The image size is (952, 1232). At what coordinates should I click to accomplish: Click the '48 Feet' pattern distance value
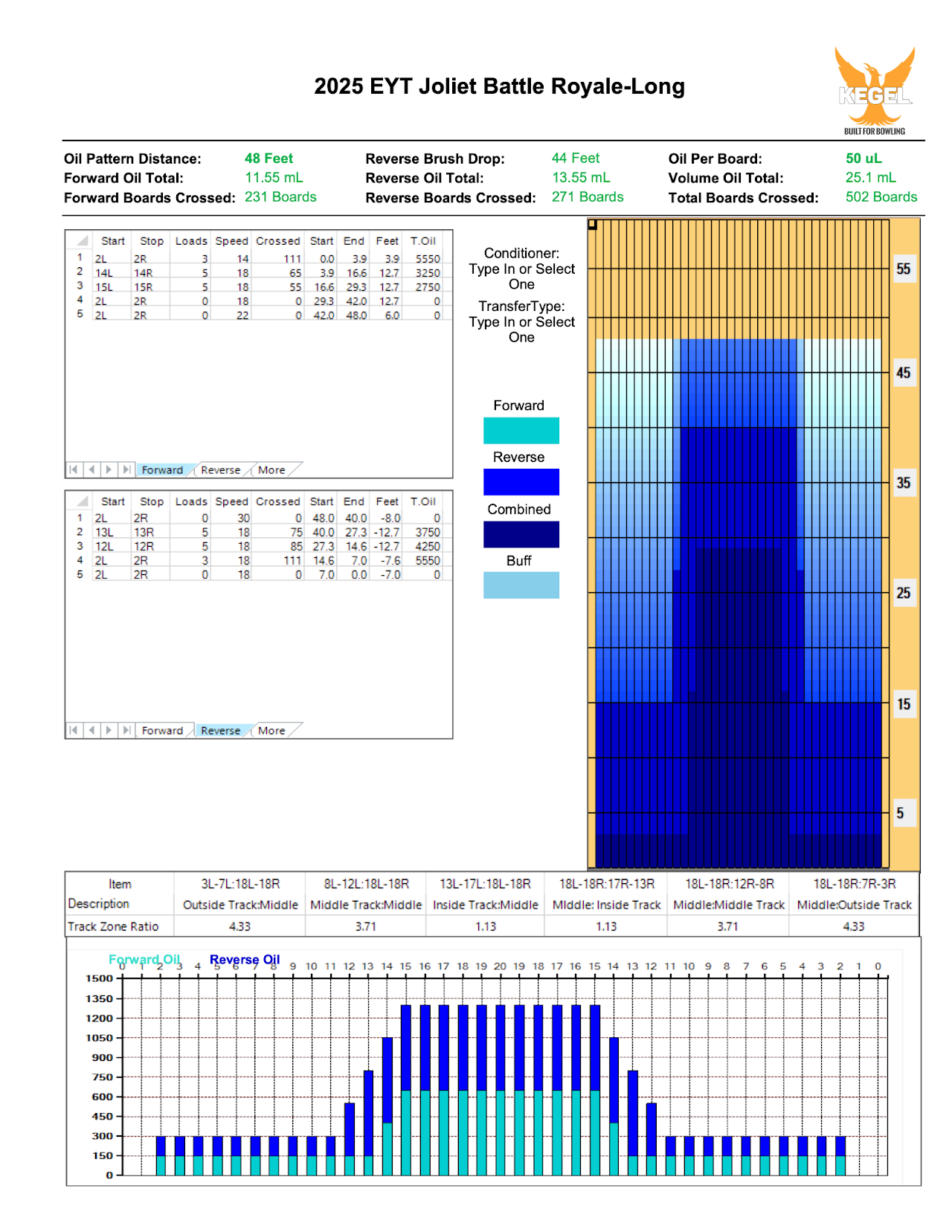pos(268,158)
